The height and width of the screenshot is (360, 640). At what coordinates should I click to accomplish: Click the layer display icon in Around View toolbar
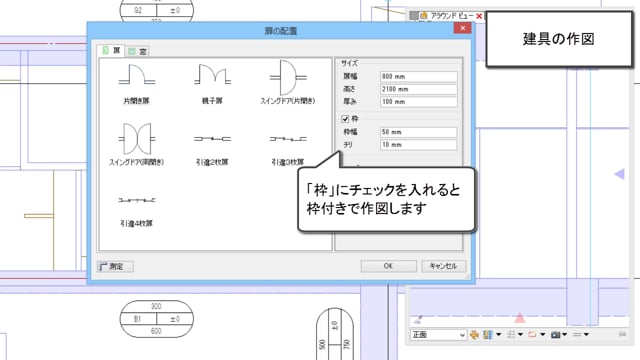(x=488, y=335)
